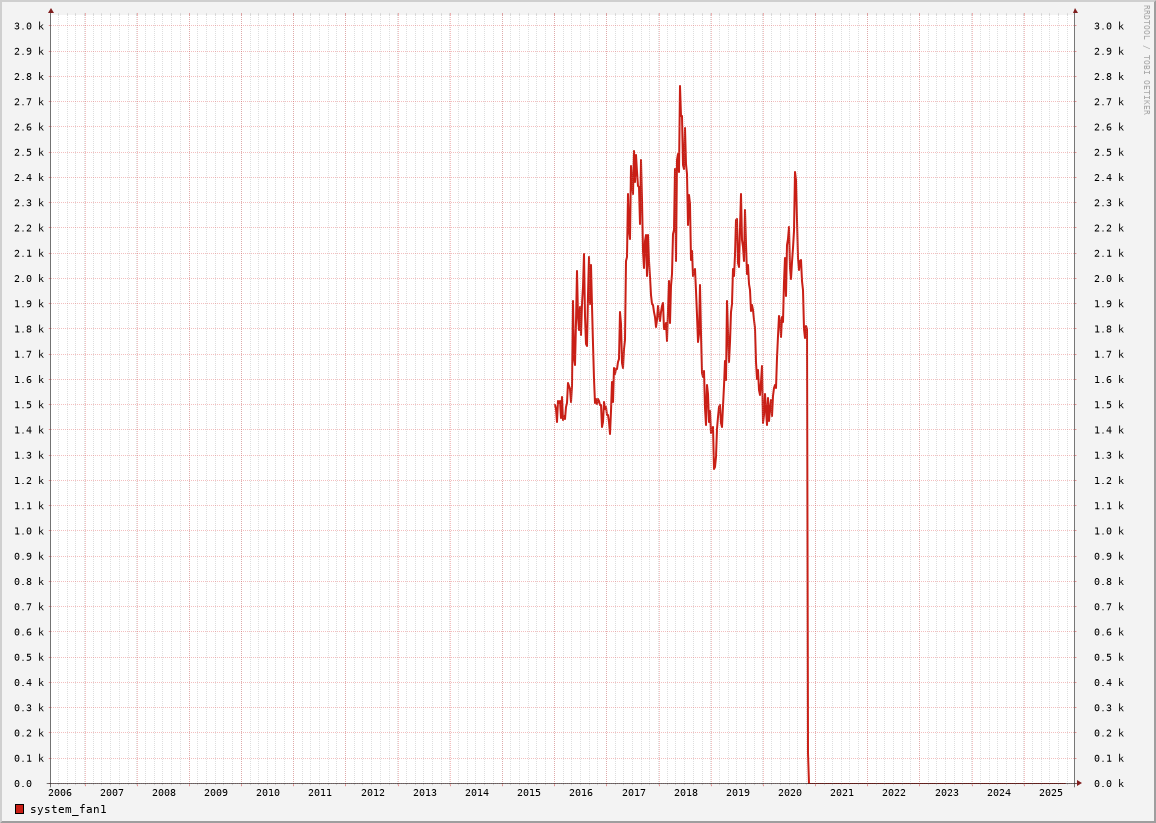Viewport: 1156px width, 823px height.
Task: Select the 2020 x-axis year label
Action: click(790, 793)
